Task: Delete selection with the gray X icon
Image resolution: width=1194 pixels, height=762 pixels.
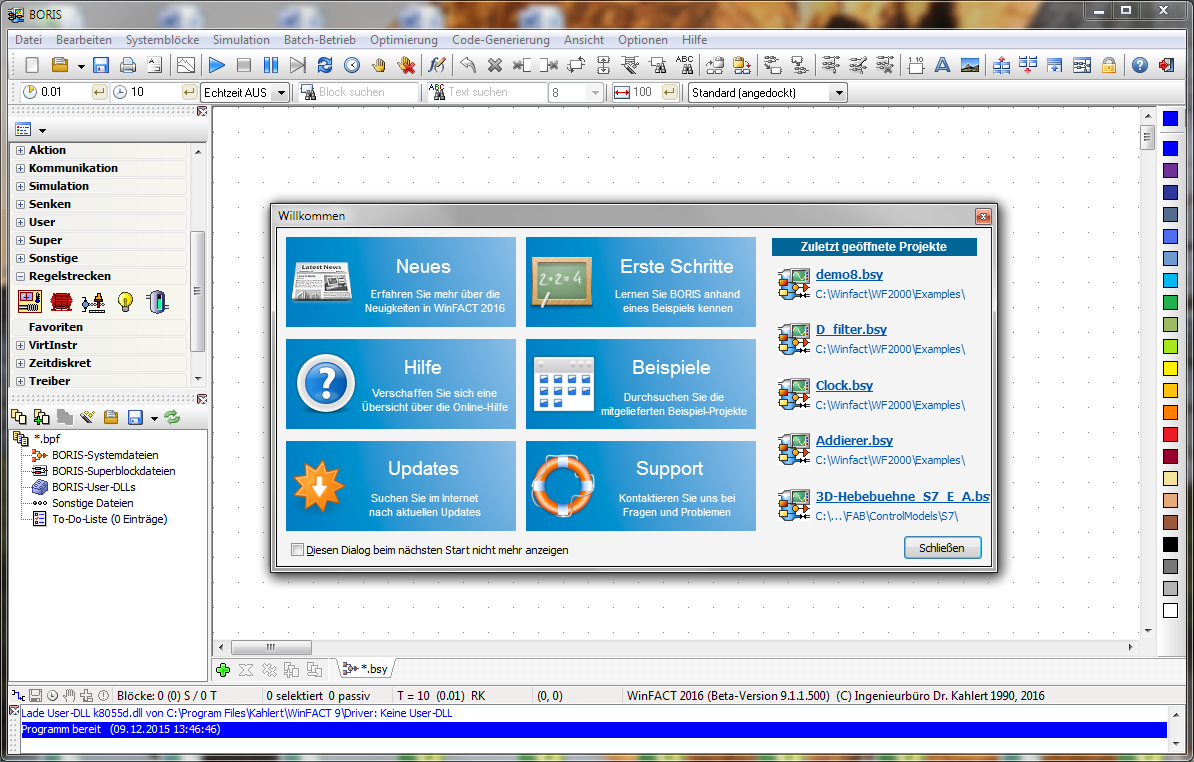Action: (495, 65)
